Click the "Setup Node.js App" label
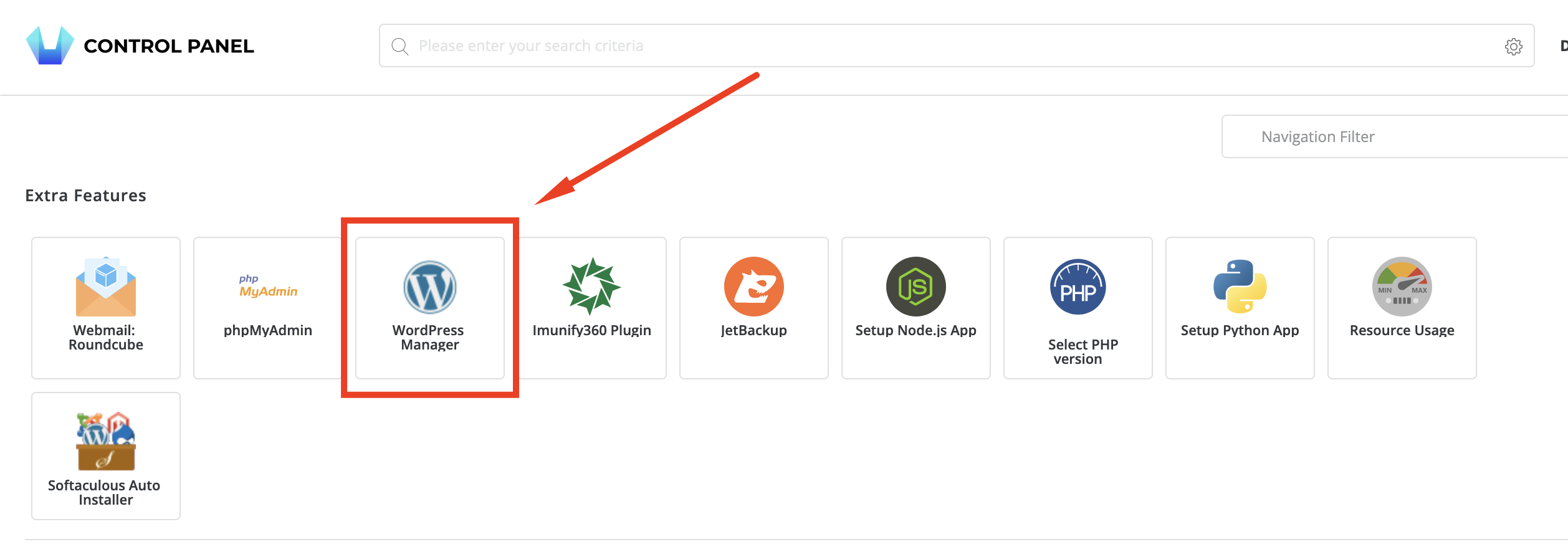The image size is (1568, 552). click(x=915, y=330)
